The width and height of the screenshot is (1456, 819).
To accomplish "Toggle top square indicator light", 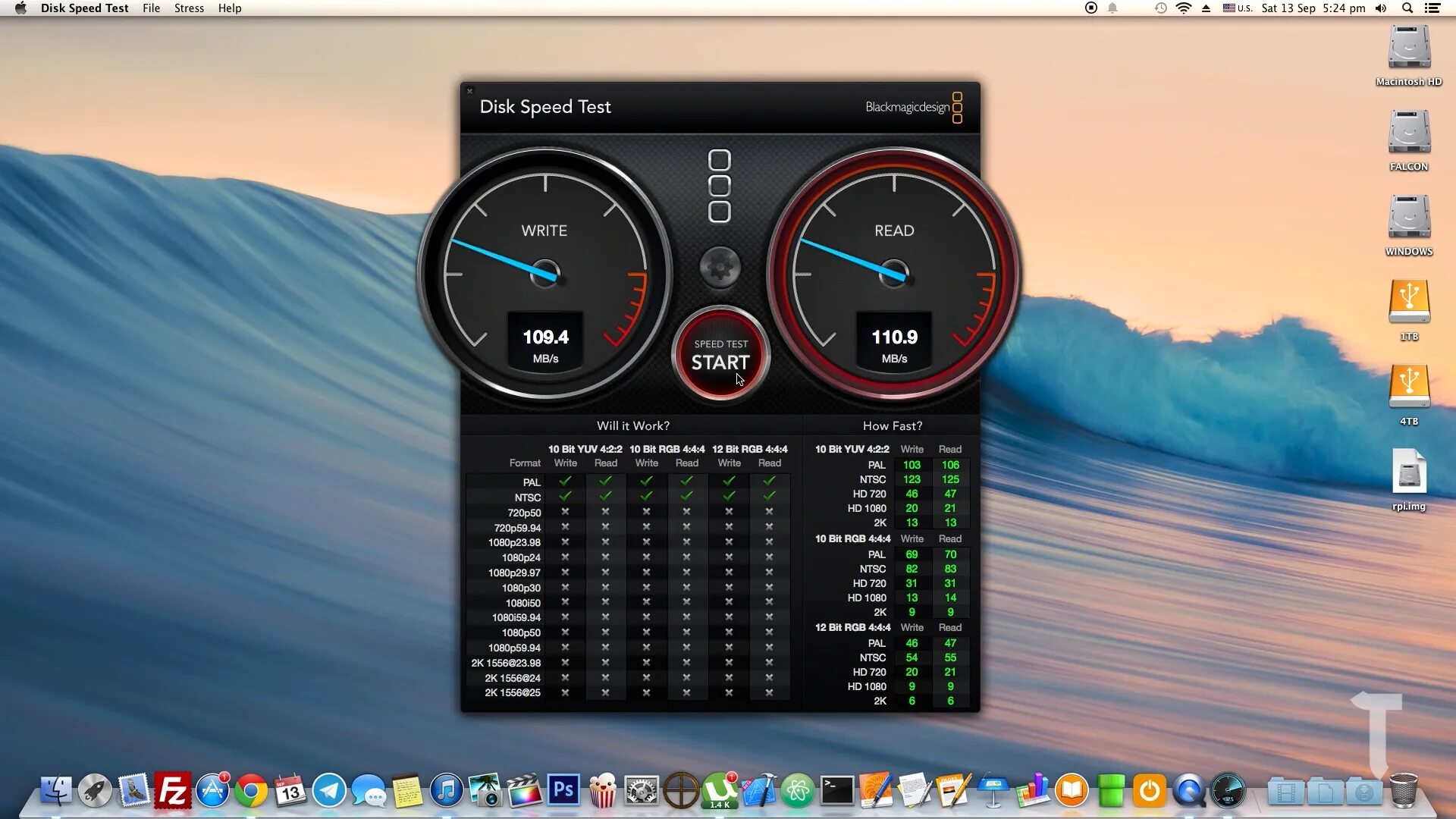I will point(720,160).
